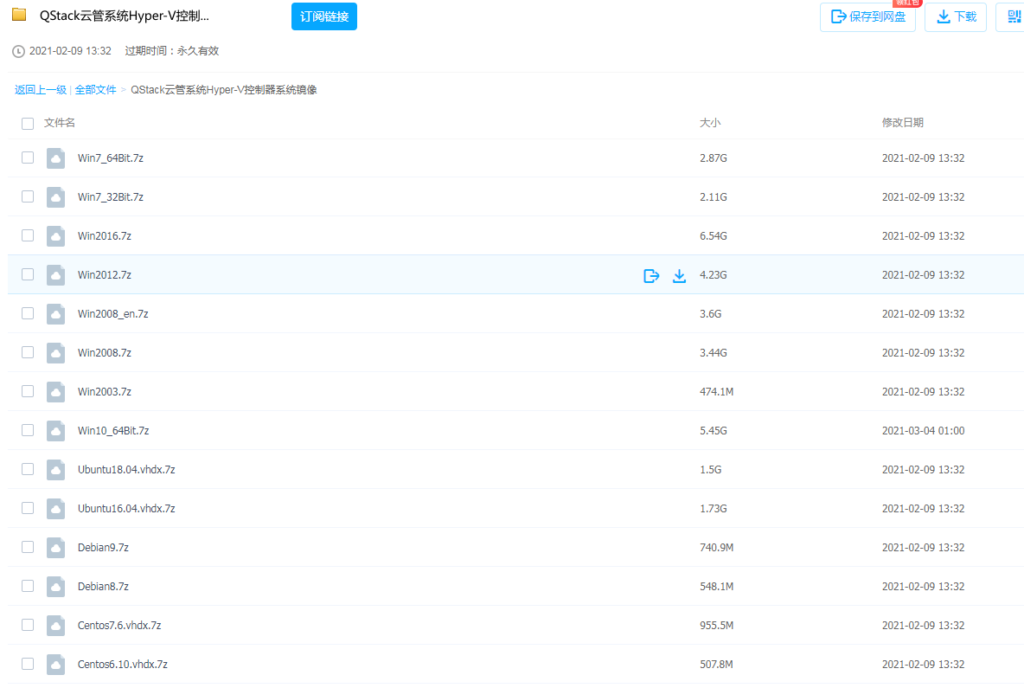Click the file icon for Debian9.7z
Screen dimensions: 1024x688
point(56,548)
